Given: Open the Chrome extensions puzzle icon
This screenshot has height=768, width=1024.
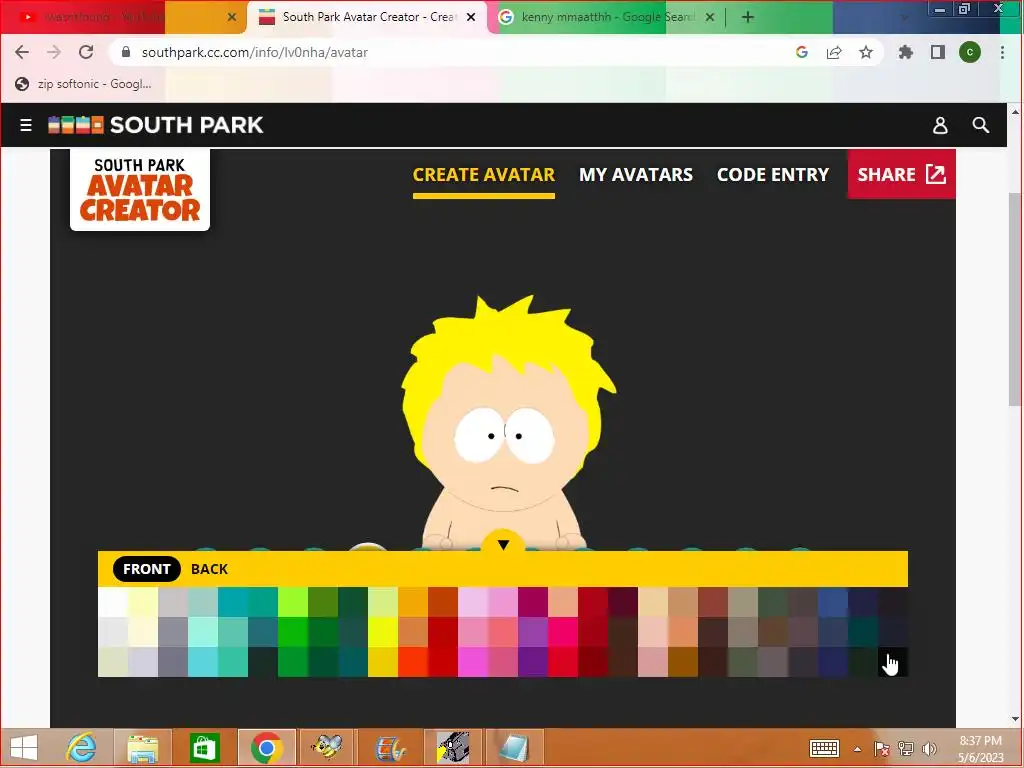Looking at the screenshot, I should (x=905, y=52).
